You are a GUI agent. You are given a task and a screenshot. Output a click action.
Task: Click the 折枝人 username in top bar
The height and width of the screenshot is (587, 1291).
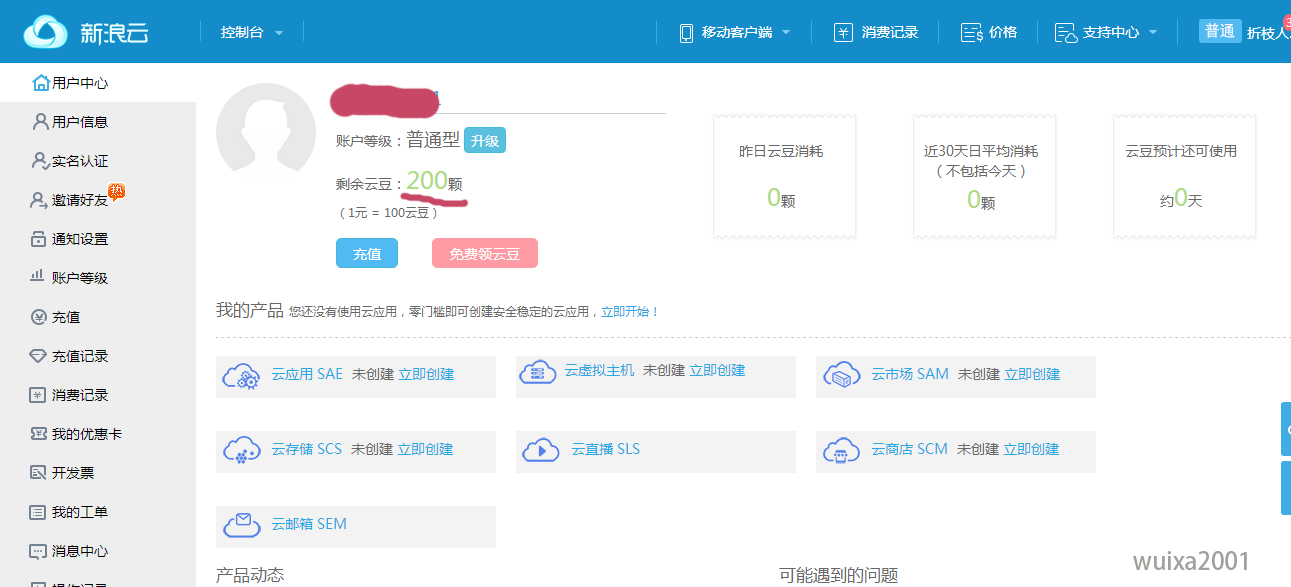click(1268, 33)
